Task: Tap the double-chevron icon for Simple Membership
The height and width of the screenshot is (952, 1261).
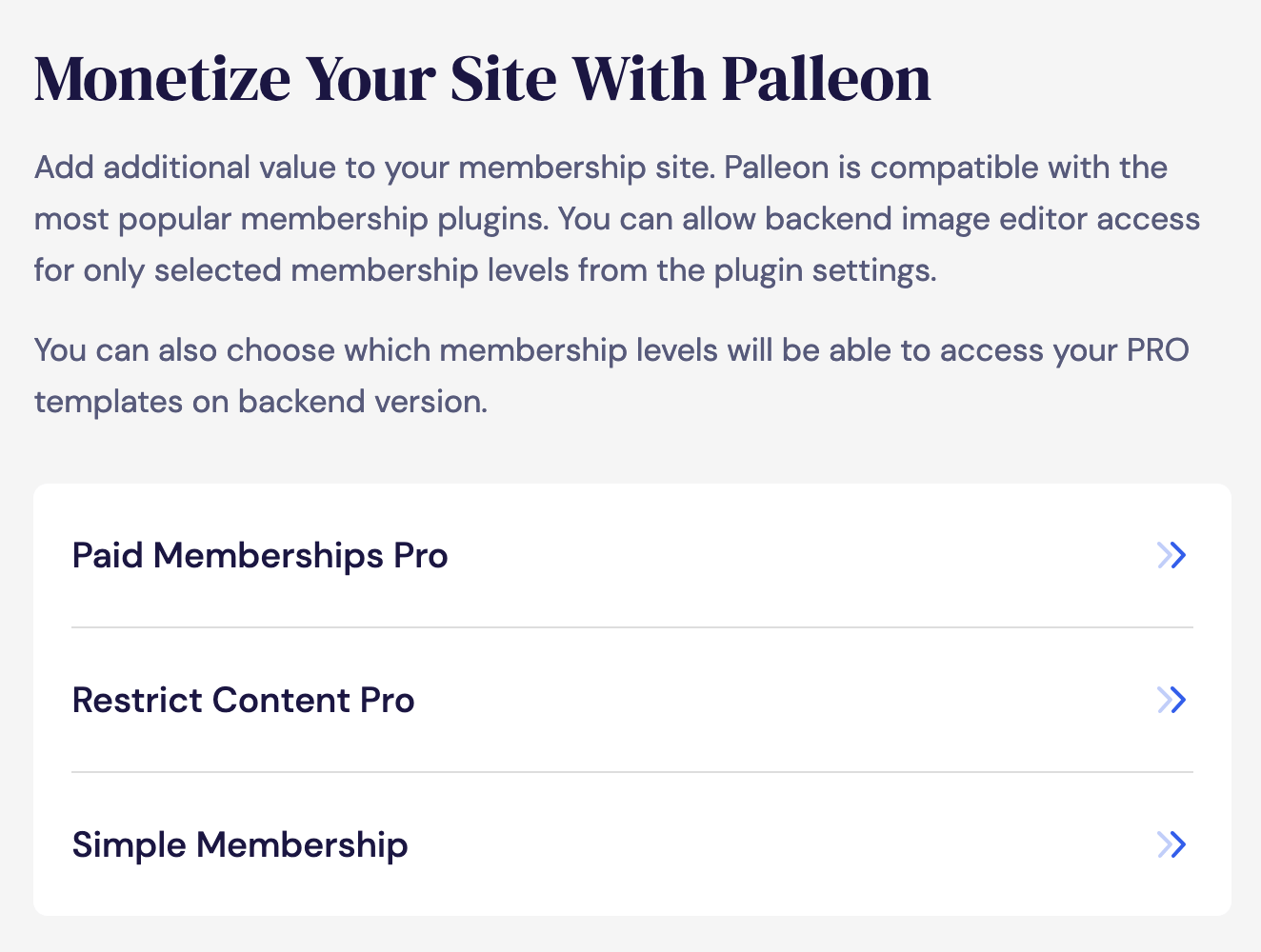Action: pos(1171,844)
